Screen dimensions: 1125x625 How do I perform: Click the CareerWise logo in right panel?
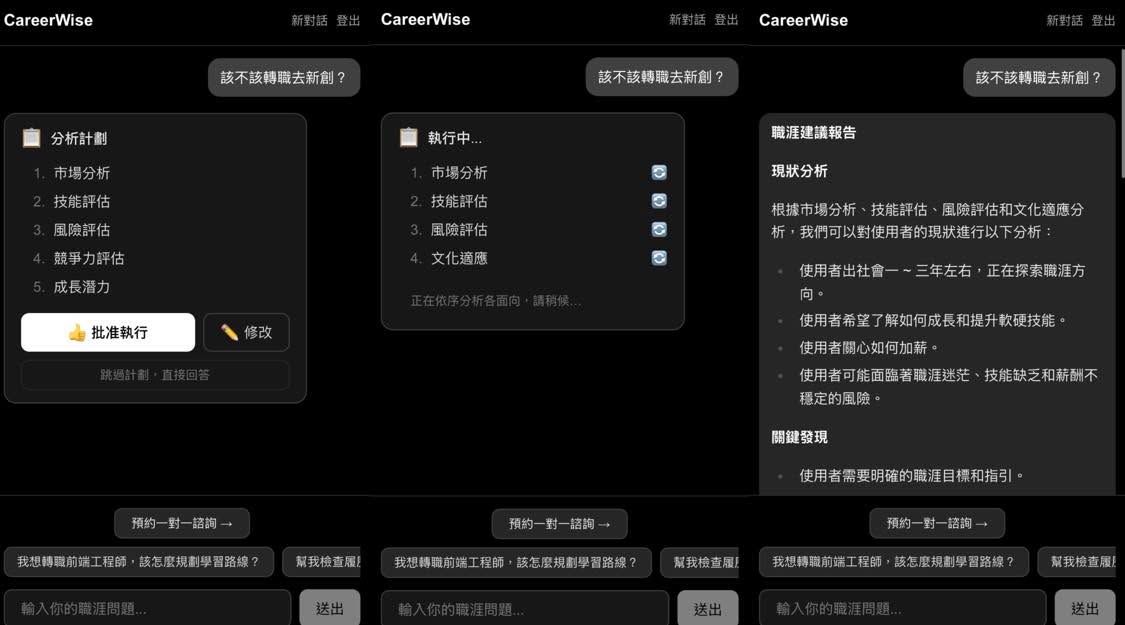tap(804, 20)
